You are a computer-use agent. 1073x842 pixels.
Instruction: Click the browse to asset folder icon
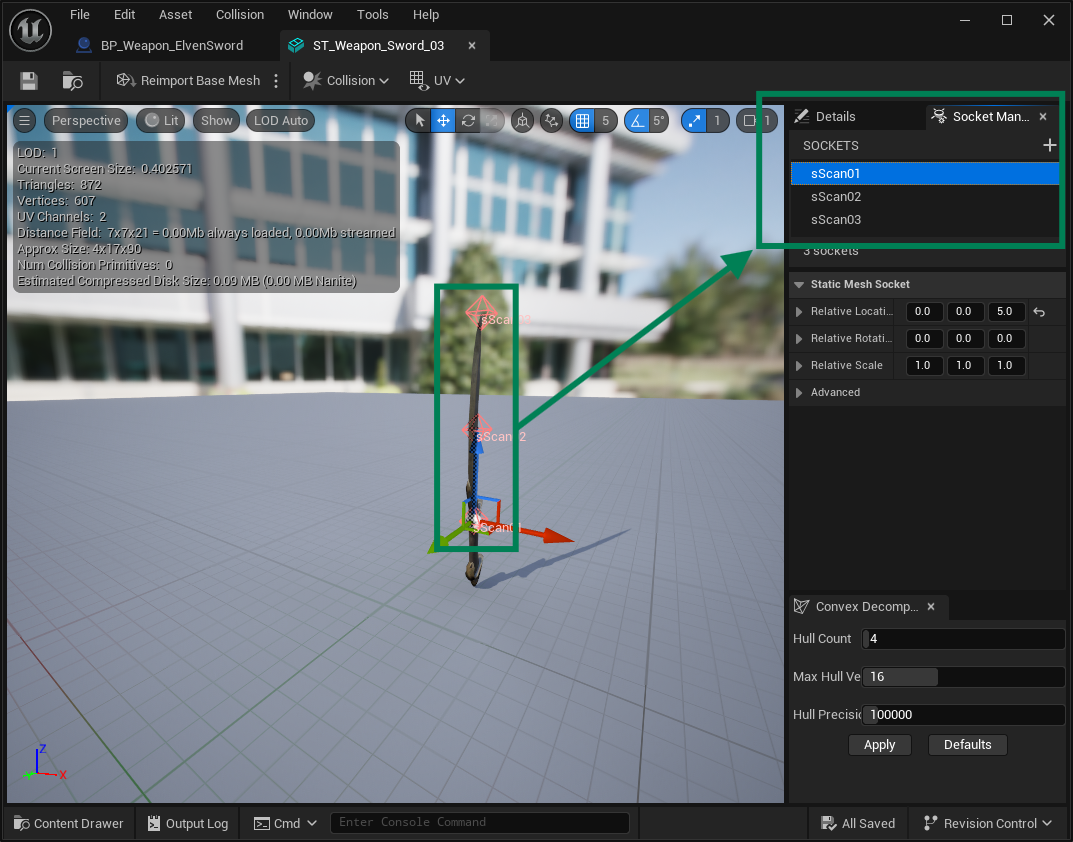(x=72, y=81)
